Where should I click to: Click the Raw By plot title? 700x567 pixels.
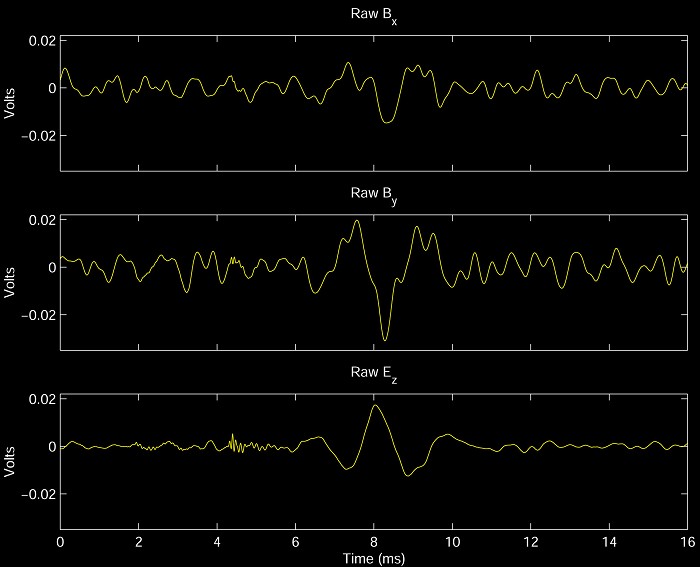[x=373, y=195]
